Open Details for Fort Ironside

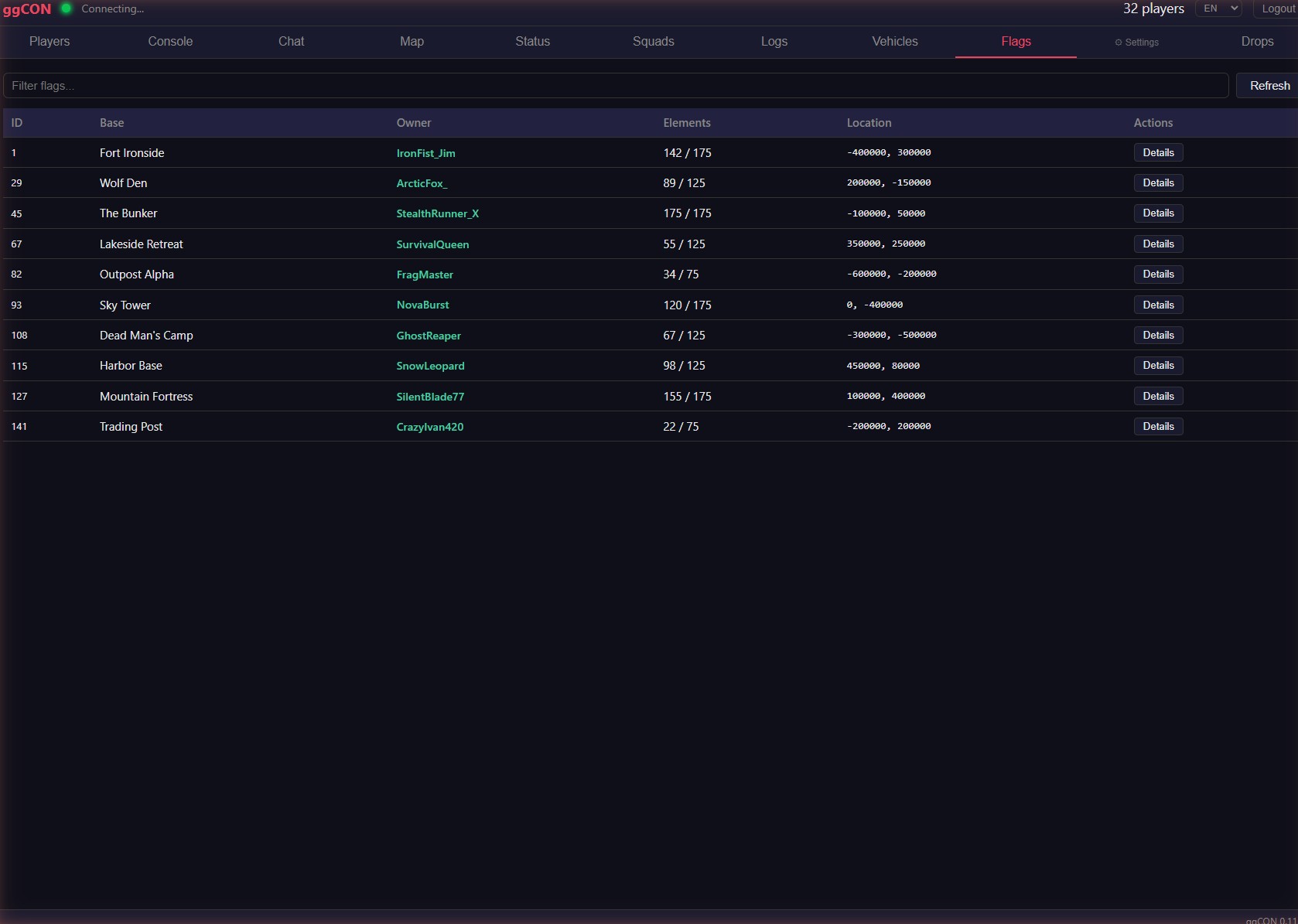pos(1158,153)
